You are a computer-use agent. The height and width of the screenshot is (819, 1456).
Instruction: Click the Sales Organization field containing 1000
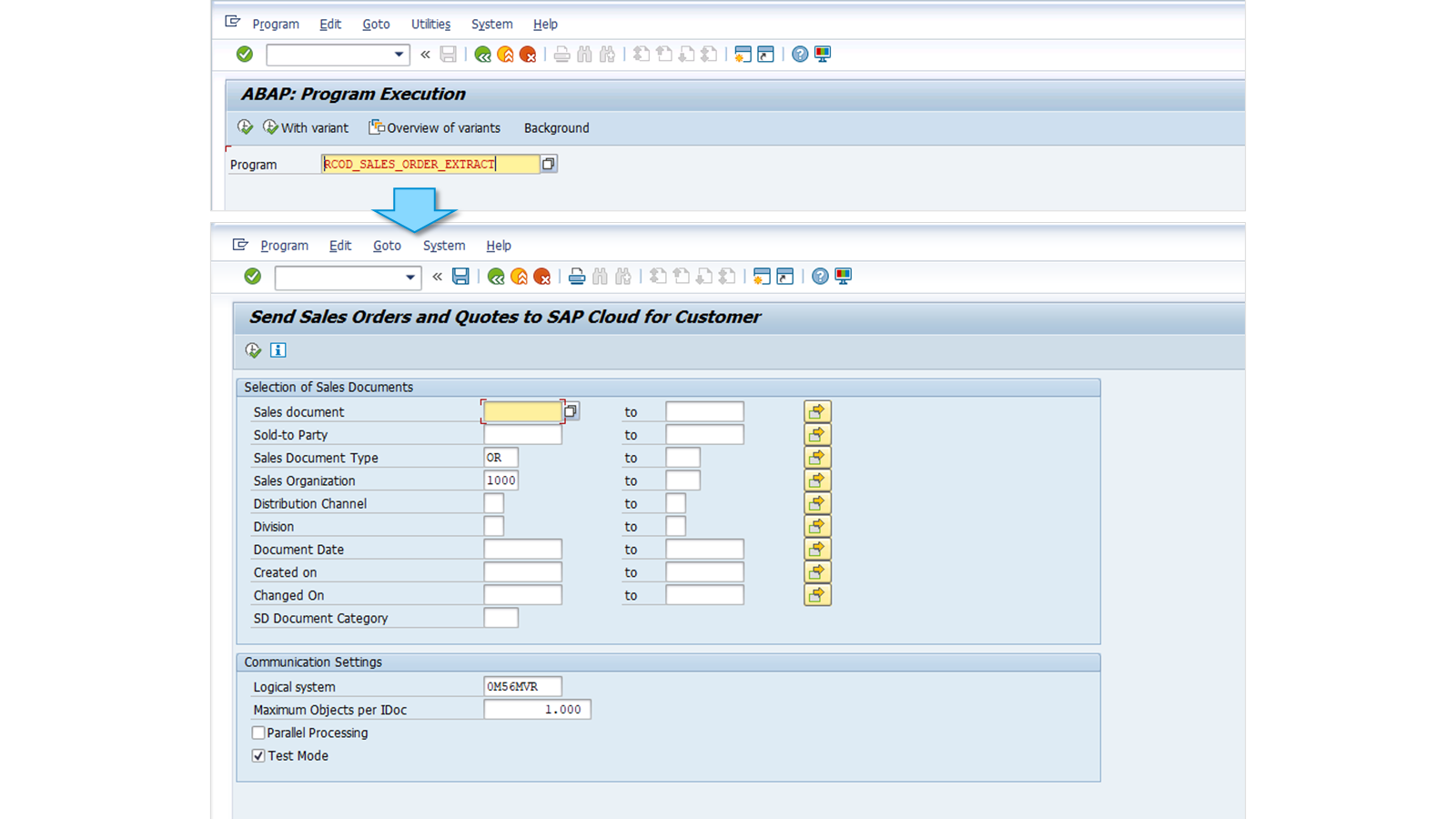(x=500, y=480)
